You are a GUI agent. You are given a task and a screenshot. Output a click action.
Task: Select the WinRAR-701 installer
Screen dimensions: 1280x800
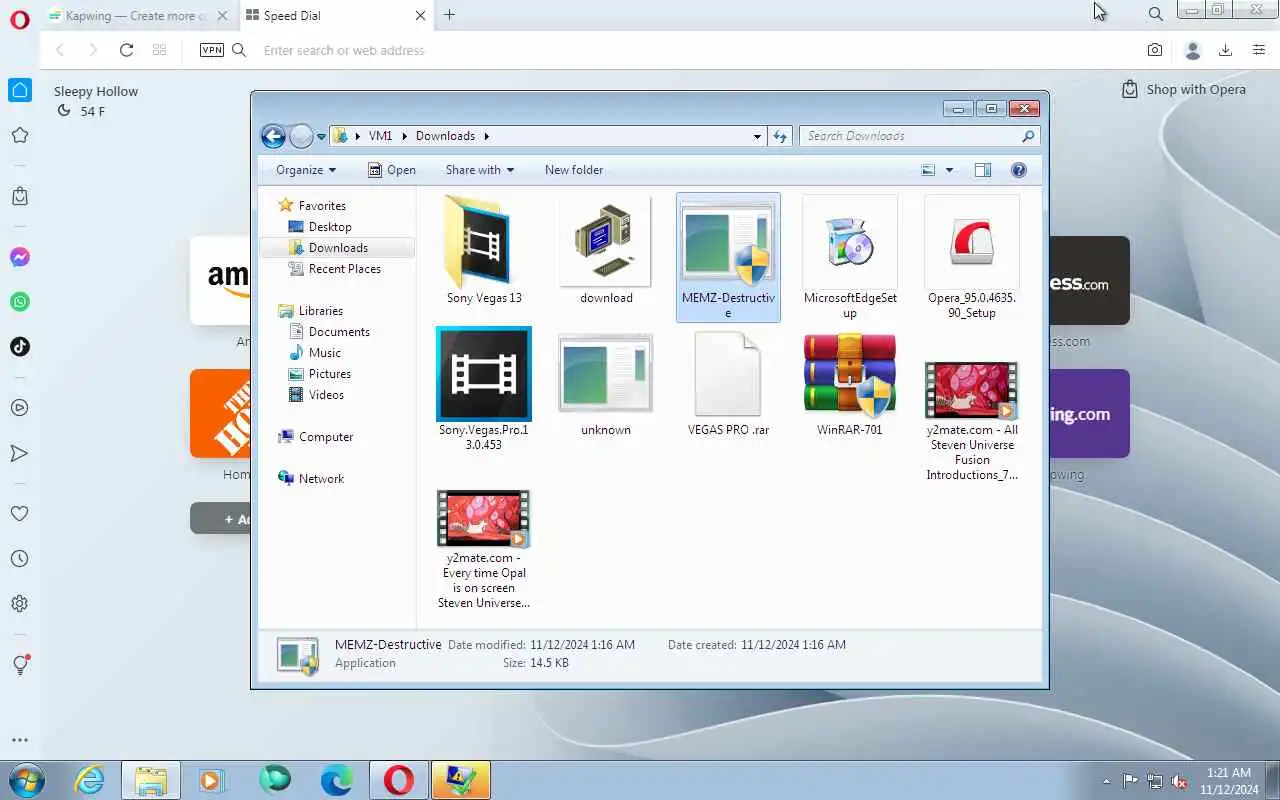click(850, 384)
